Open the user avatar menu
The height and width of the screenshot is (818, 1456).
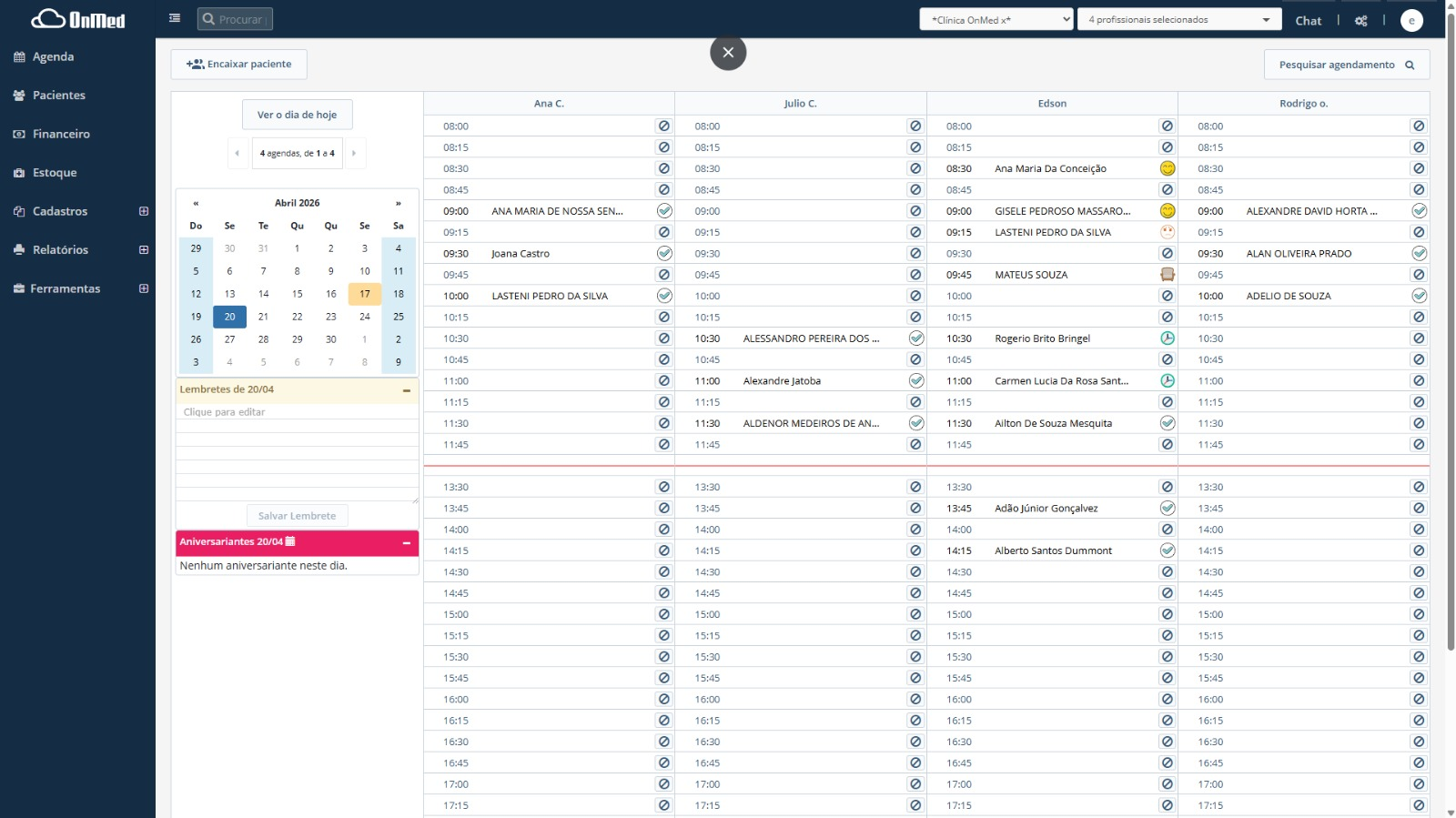pos(1411,20)
